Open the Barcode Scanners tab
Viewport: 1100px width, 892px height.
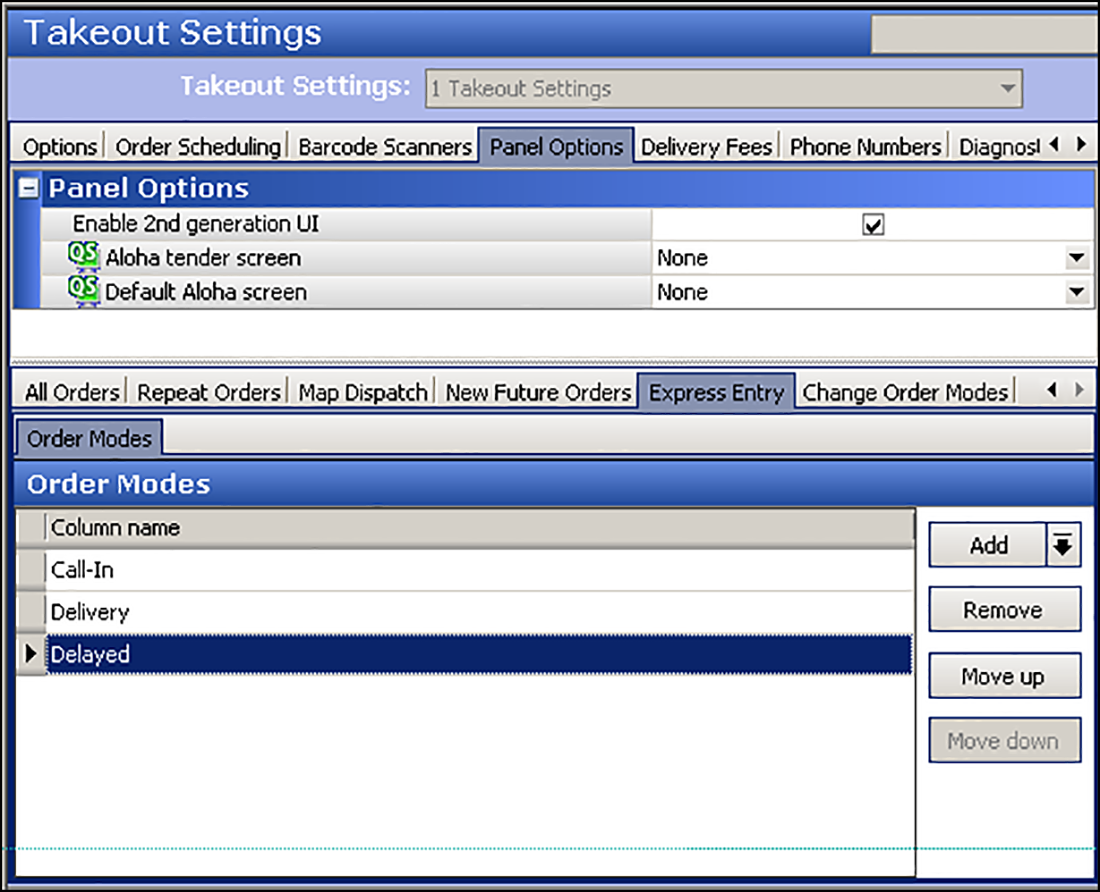(384, 146)
